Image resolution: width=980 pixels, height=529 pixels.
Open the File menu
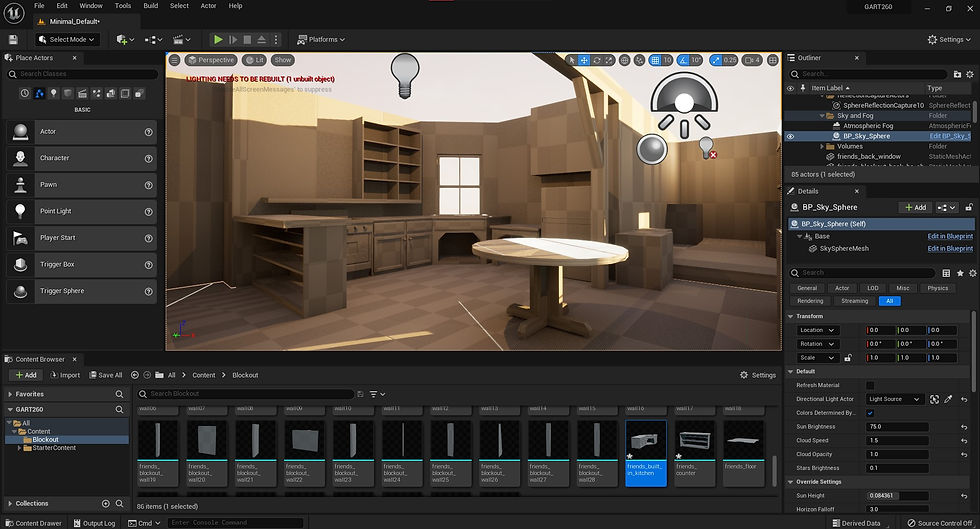point(39,6)
